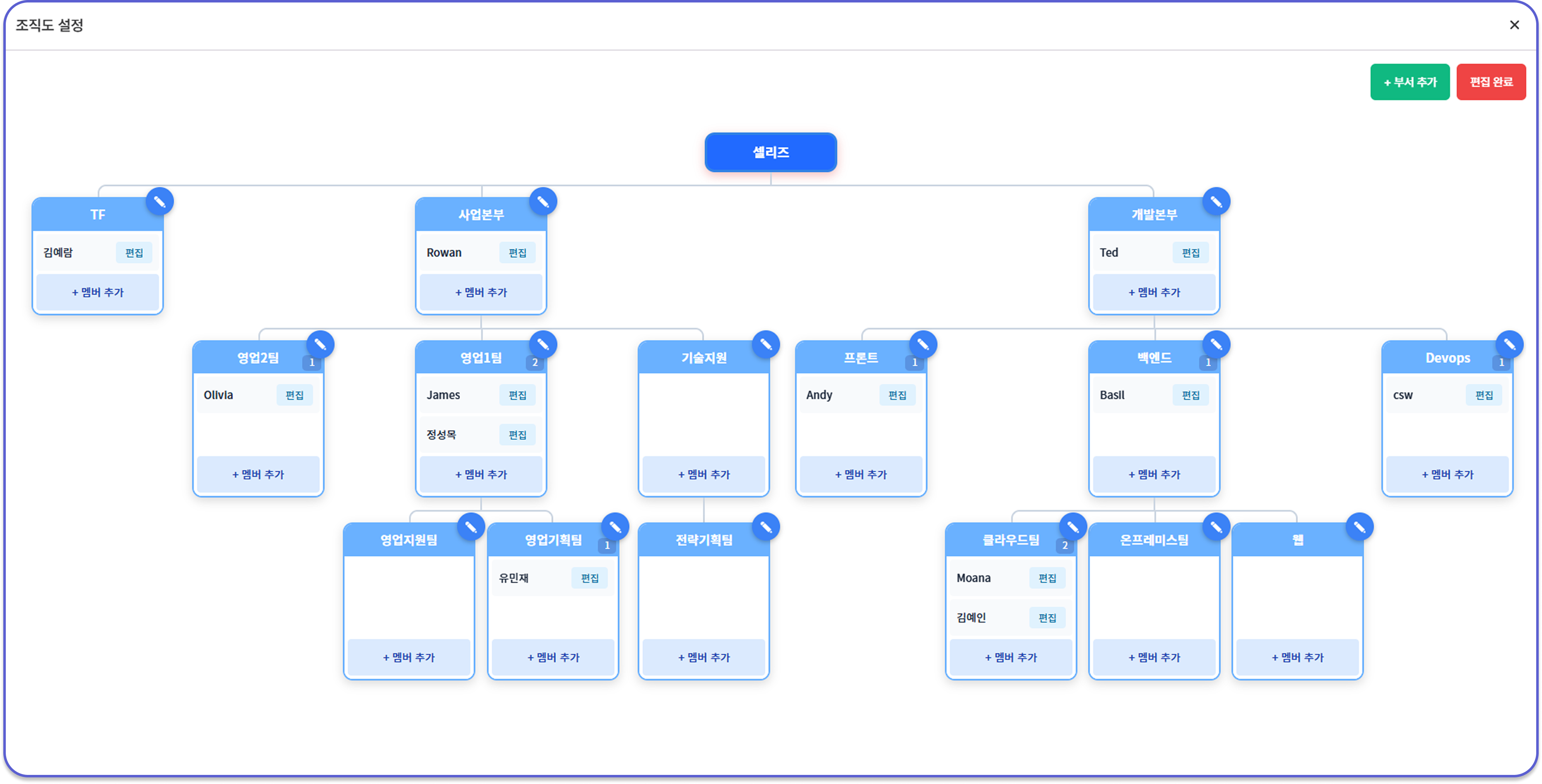The width and height of the screenshot is (1542, 784).
Task: Click the pencil icon on TF department
Action: (x=160, y=202)
